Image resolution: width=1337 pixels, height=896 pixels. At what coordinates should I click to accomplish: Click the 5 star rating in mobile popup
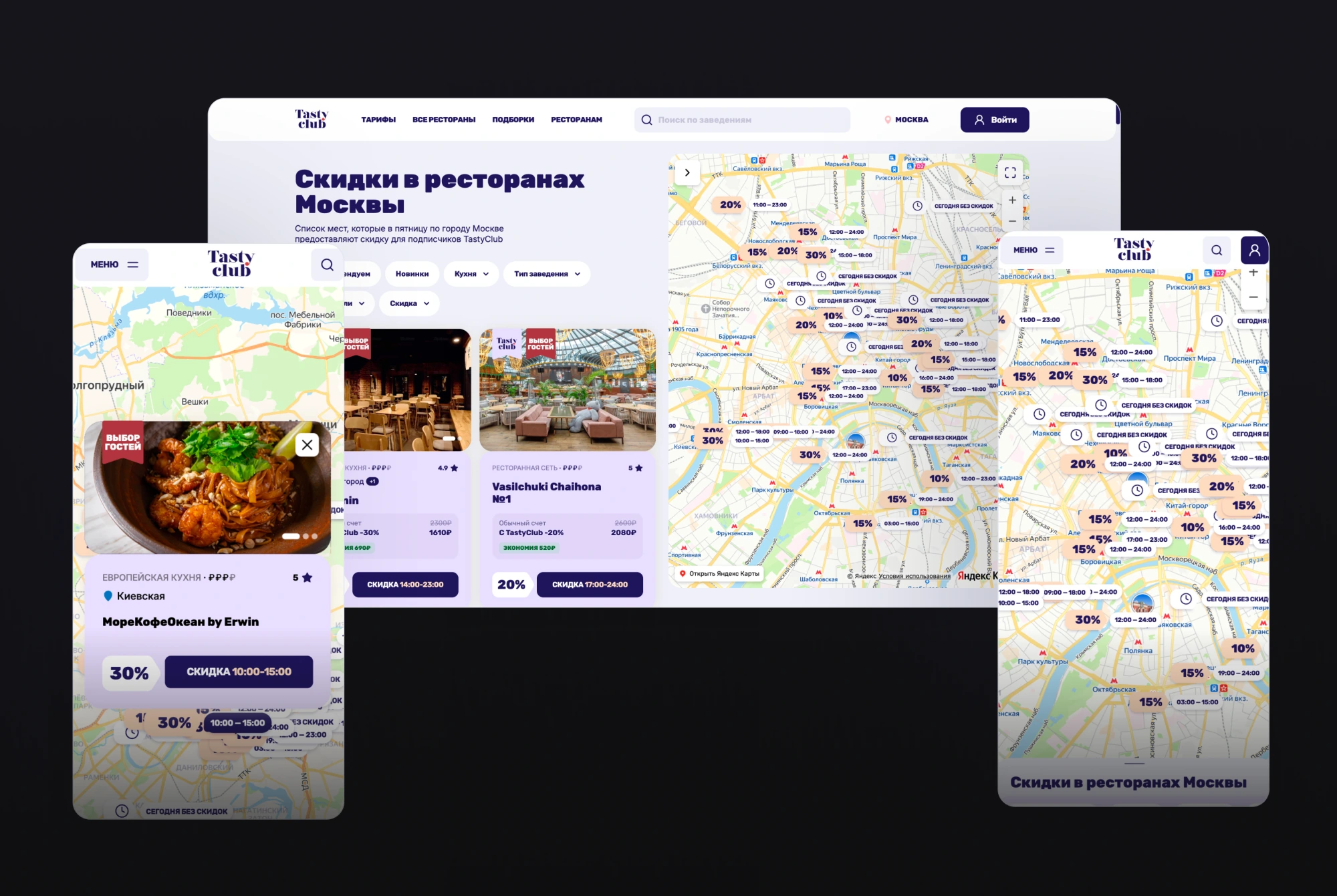302,577
